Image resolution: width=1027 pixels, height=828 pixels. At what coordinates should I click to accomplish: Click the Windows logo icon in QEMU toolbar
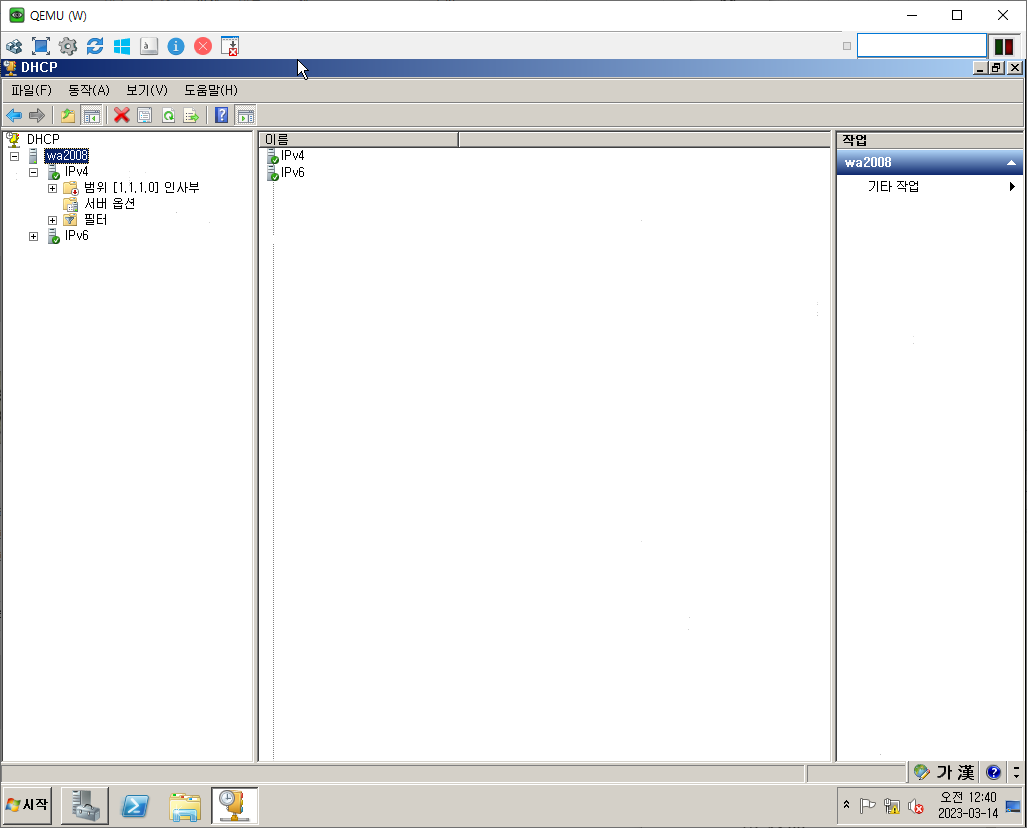[122, 47]
